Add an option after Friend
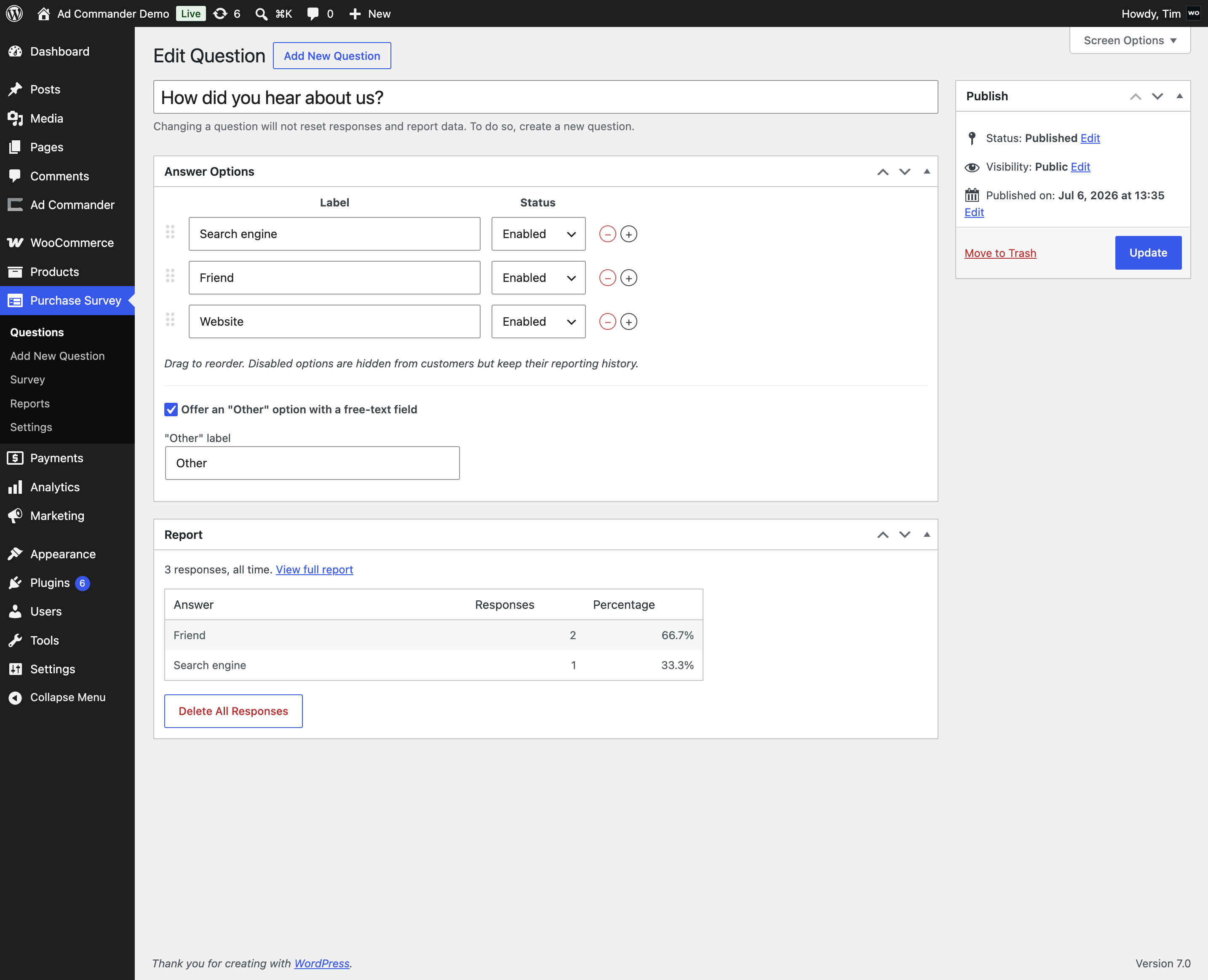The image size is (1208, 980). tap(628, 278)
